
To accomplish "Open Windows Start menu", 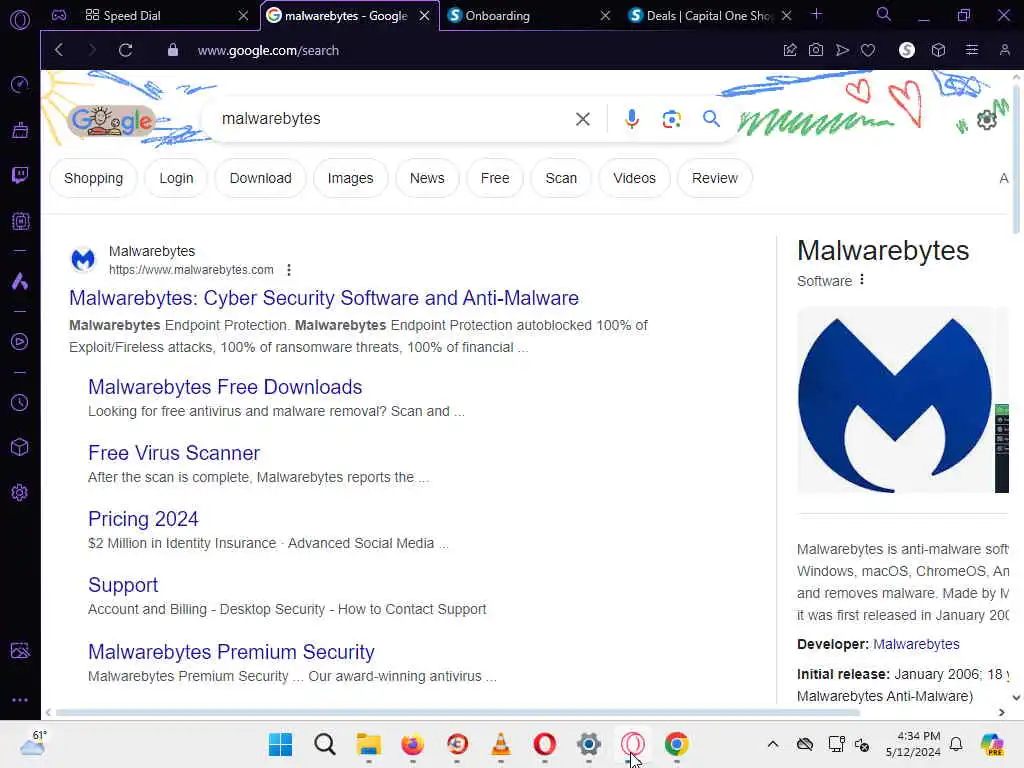I will tap(281, 744).
